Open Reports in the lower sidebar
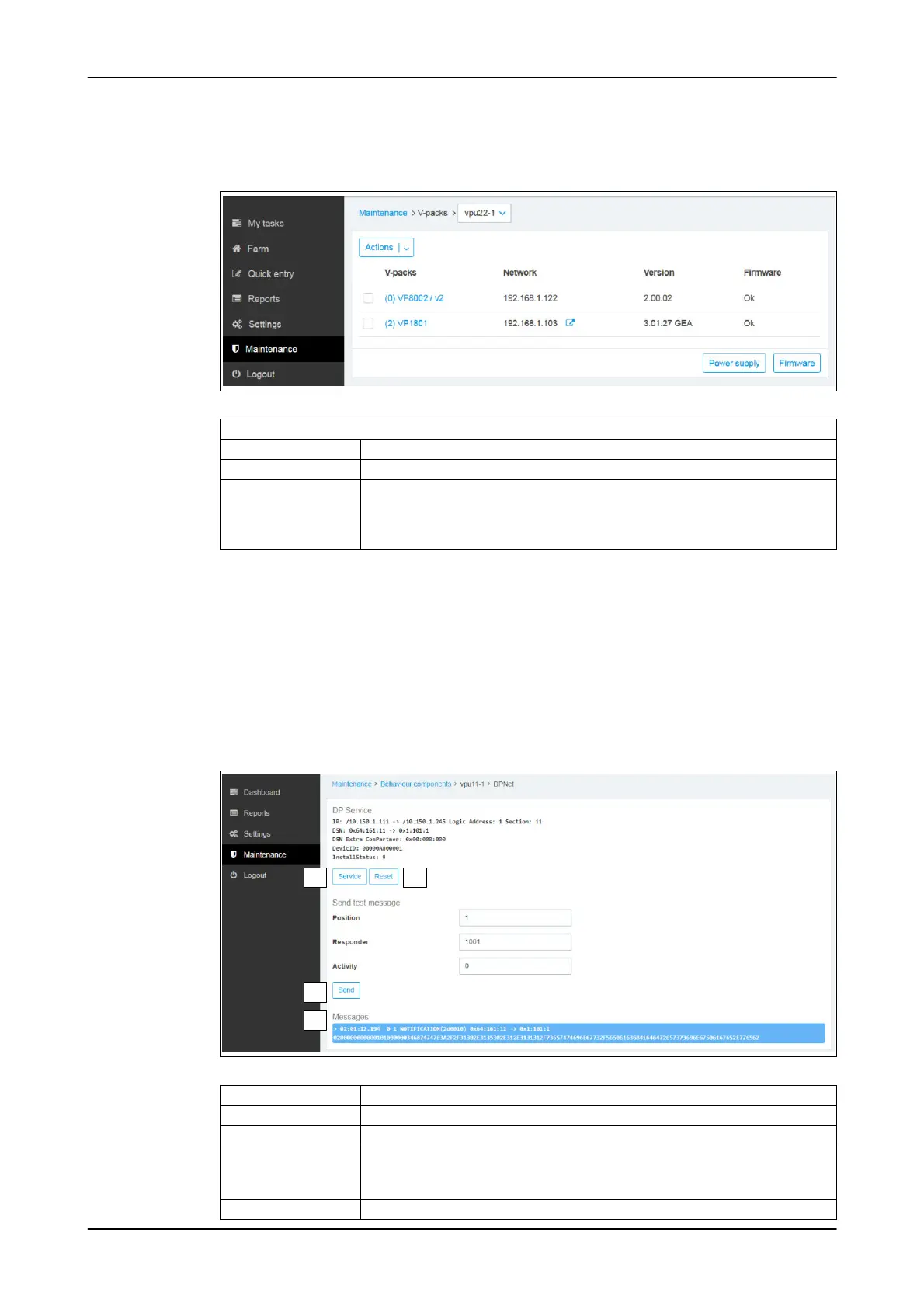 point(256,813)
